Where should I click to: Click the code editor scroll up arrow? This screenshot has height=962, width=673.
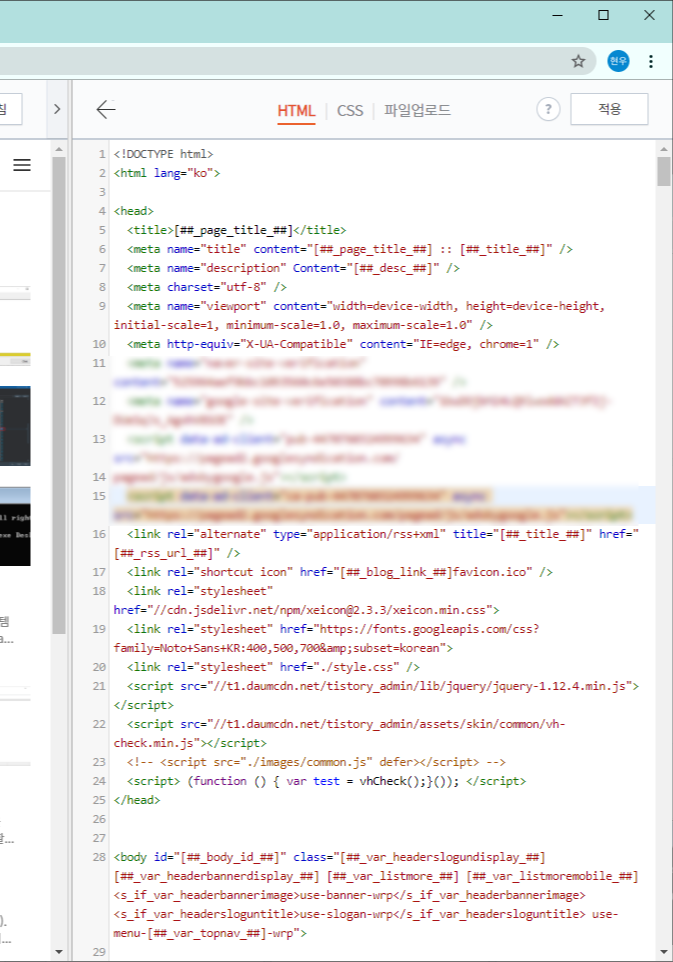pos(663,148)
